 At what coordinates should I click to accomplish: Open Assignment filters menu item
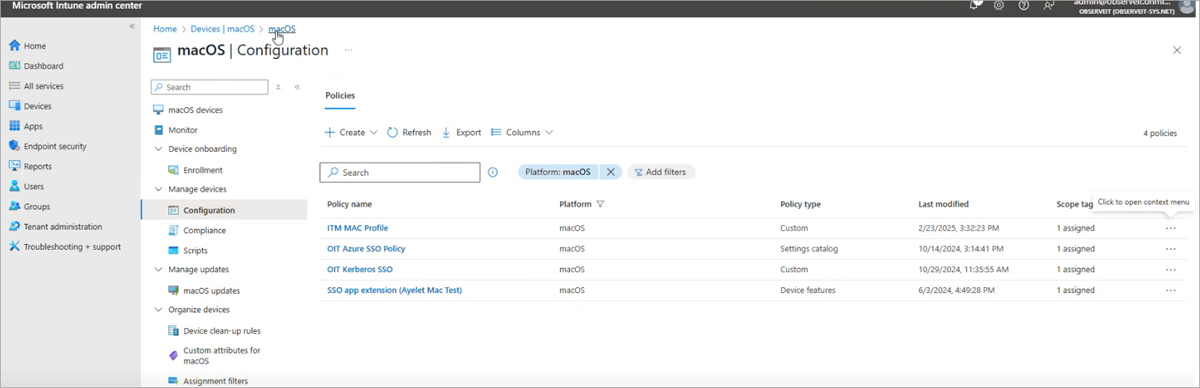[x=207, y=380]
